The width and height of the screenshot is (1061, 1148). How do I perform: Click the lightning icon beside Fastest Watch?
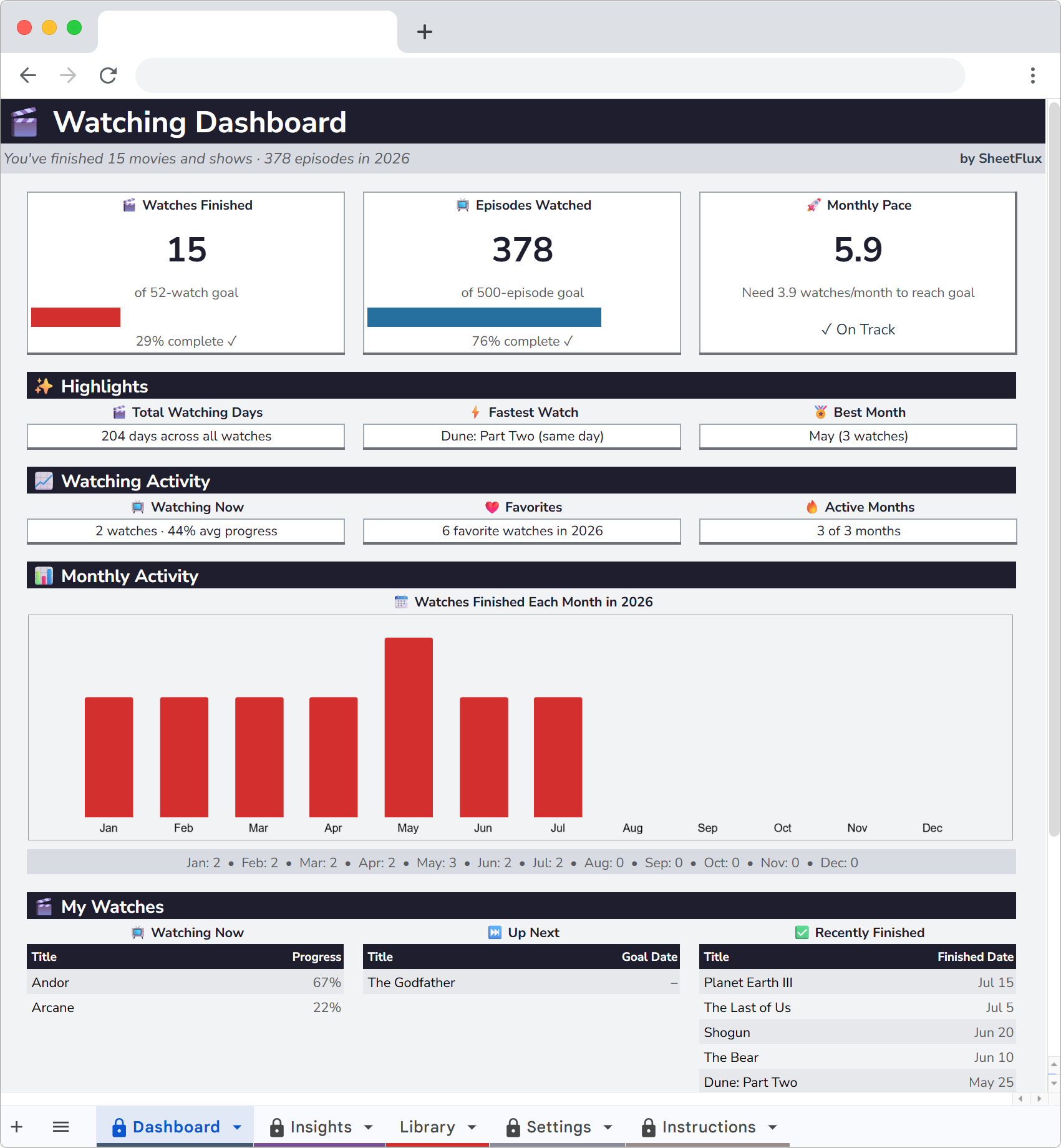point(475,412)
